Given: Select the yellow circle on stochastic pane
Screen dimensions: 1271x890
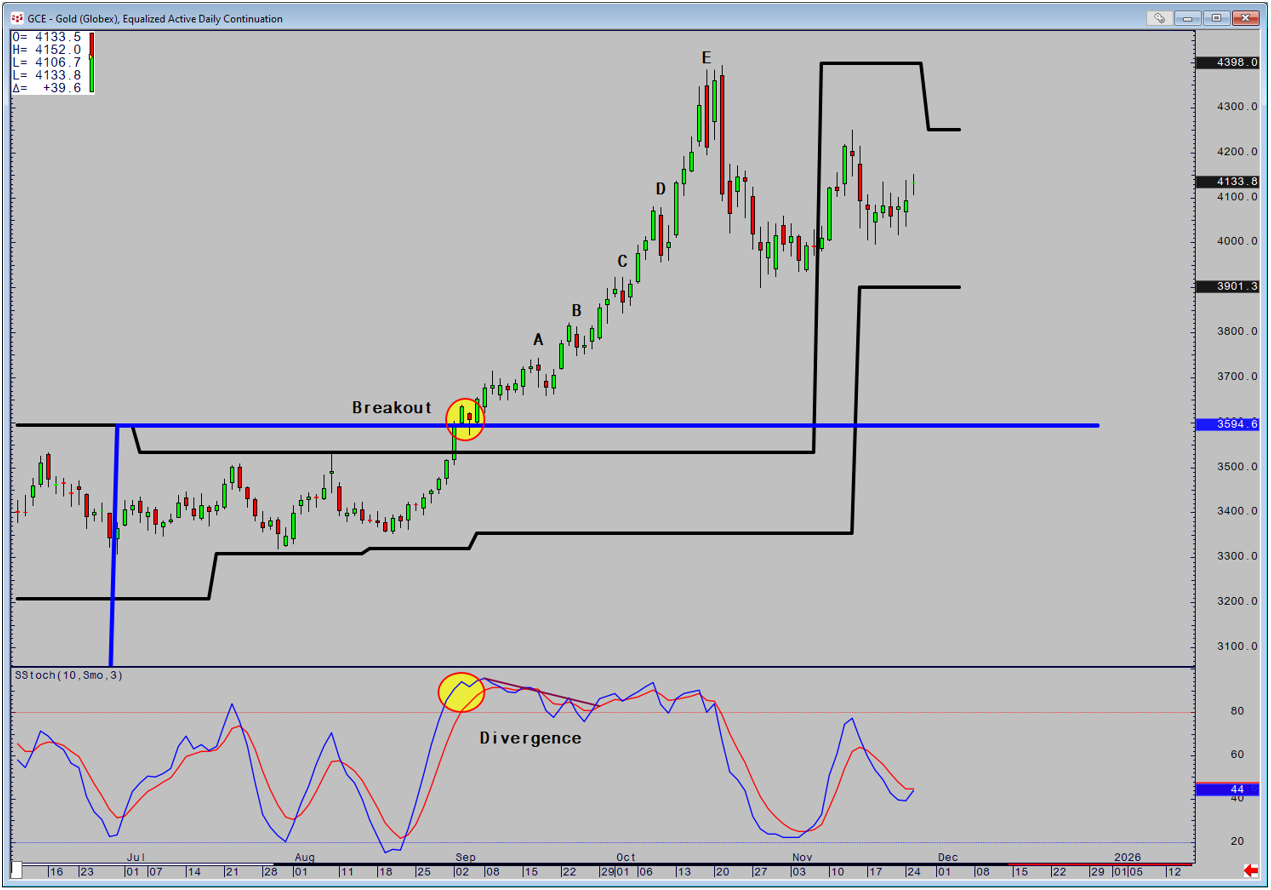Looking at the screenshot, I should click(461, 693).
